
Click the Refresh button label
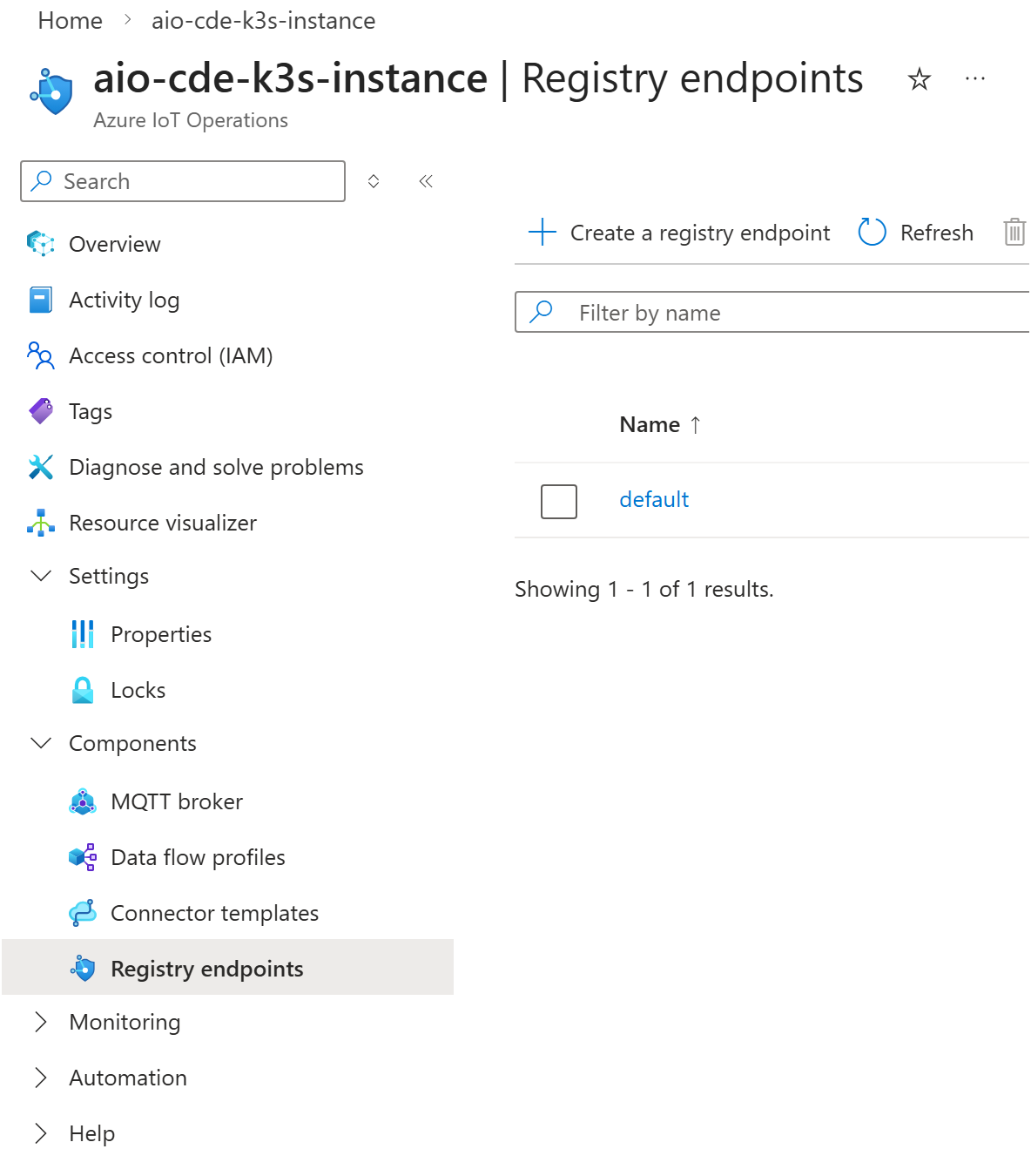click(937, 233)
